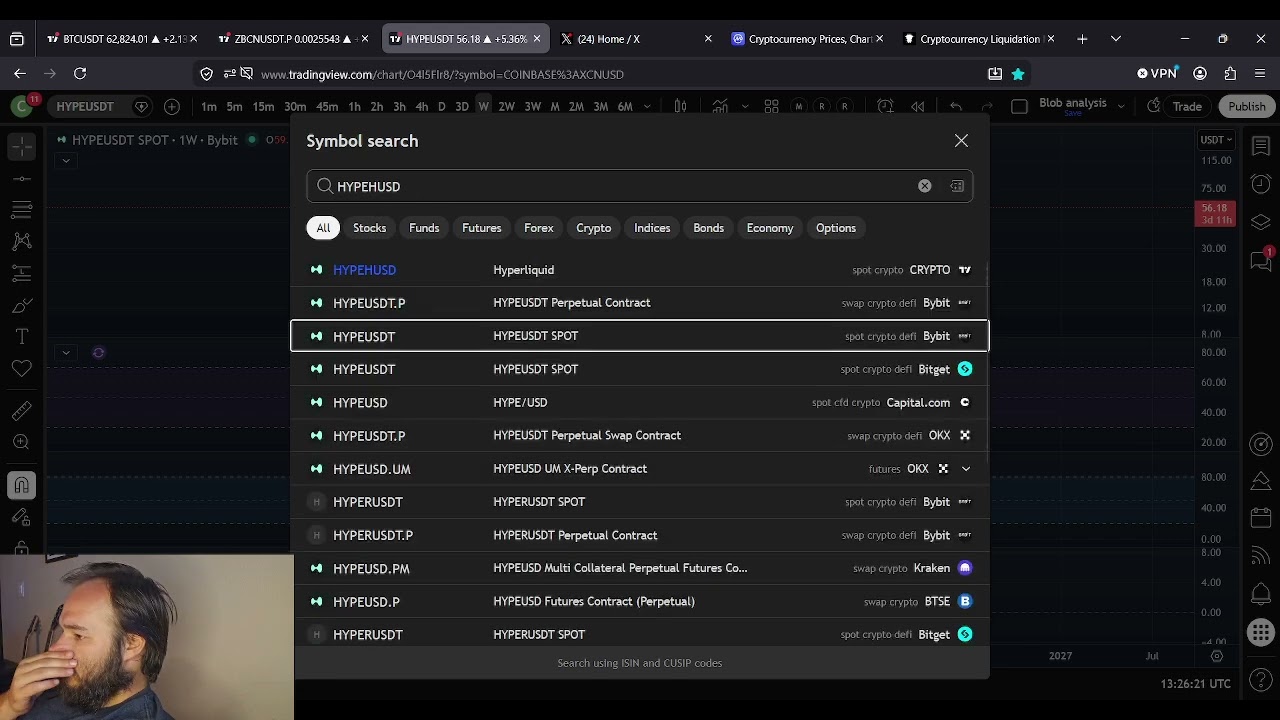
Task: Choose HYPERUSDT SPOT Bitget result
Action: coord(639,634)
